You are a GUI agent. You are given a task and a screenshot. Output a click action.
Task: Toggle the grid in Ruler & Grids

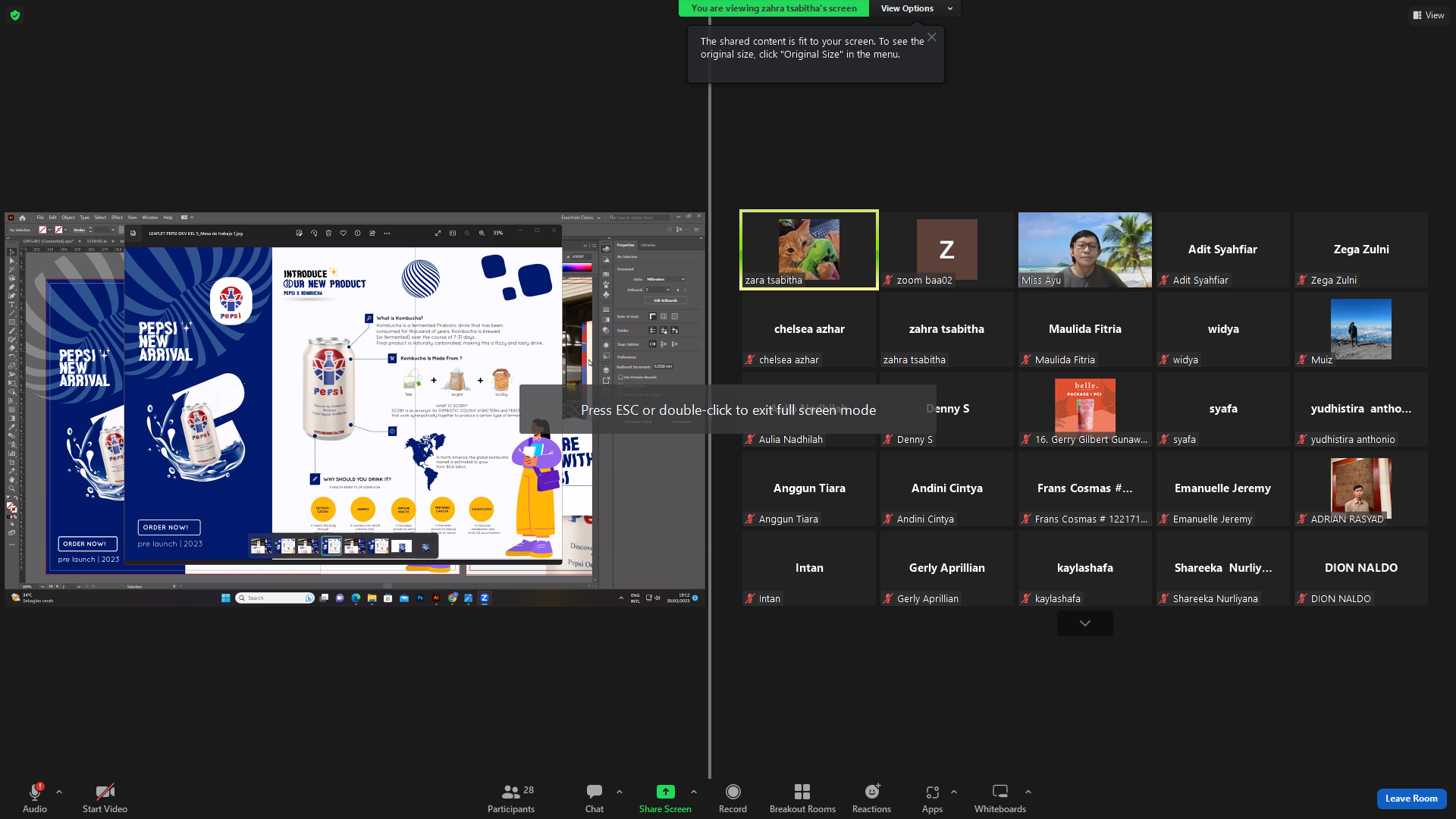coord(664,317)
